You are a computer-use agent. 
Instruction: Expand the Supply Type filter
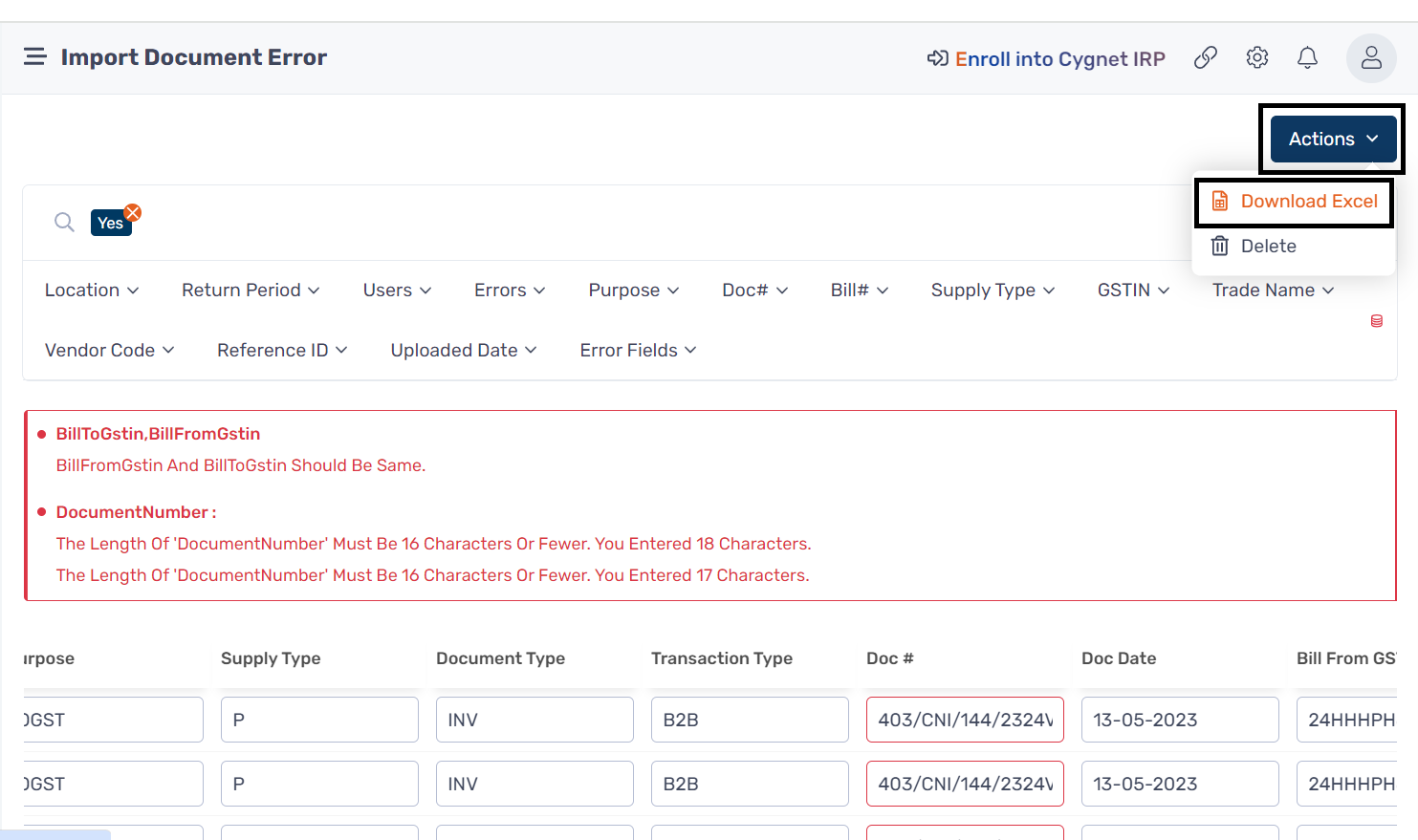(x=993, y=291)
